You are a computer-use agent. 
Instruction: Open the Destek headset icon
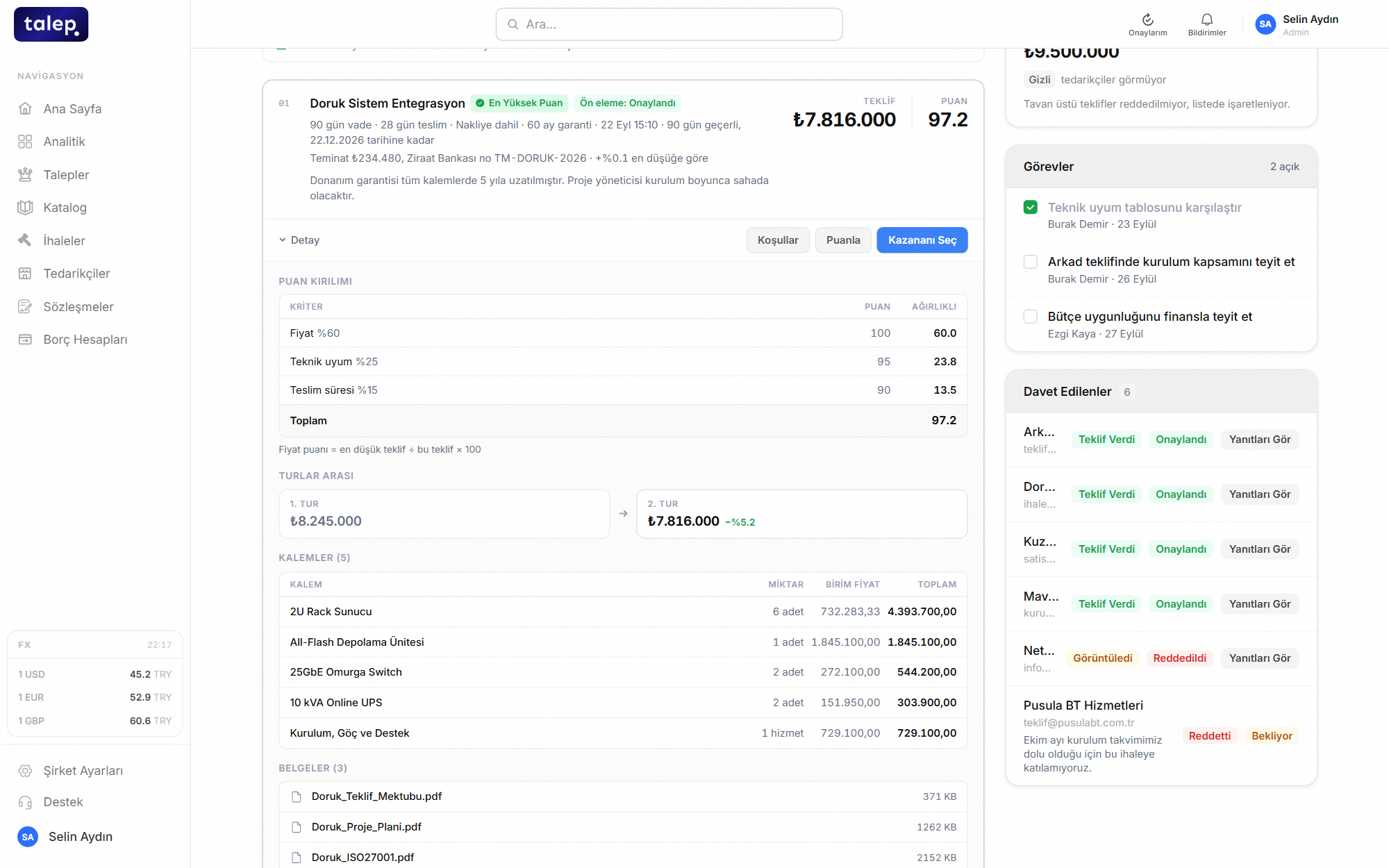[x=25, y=802]
